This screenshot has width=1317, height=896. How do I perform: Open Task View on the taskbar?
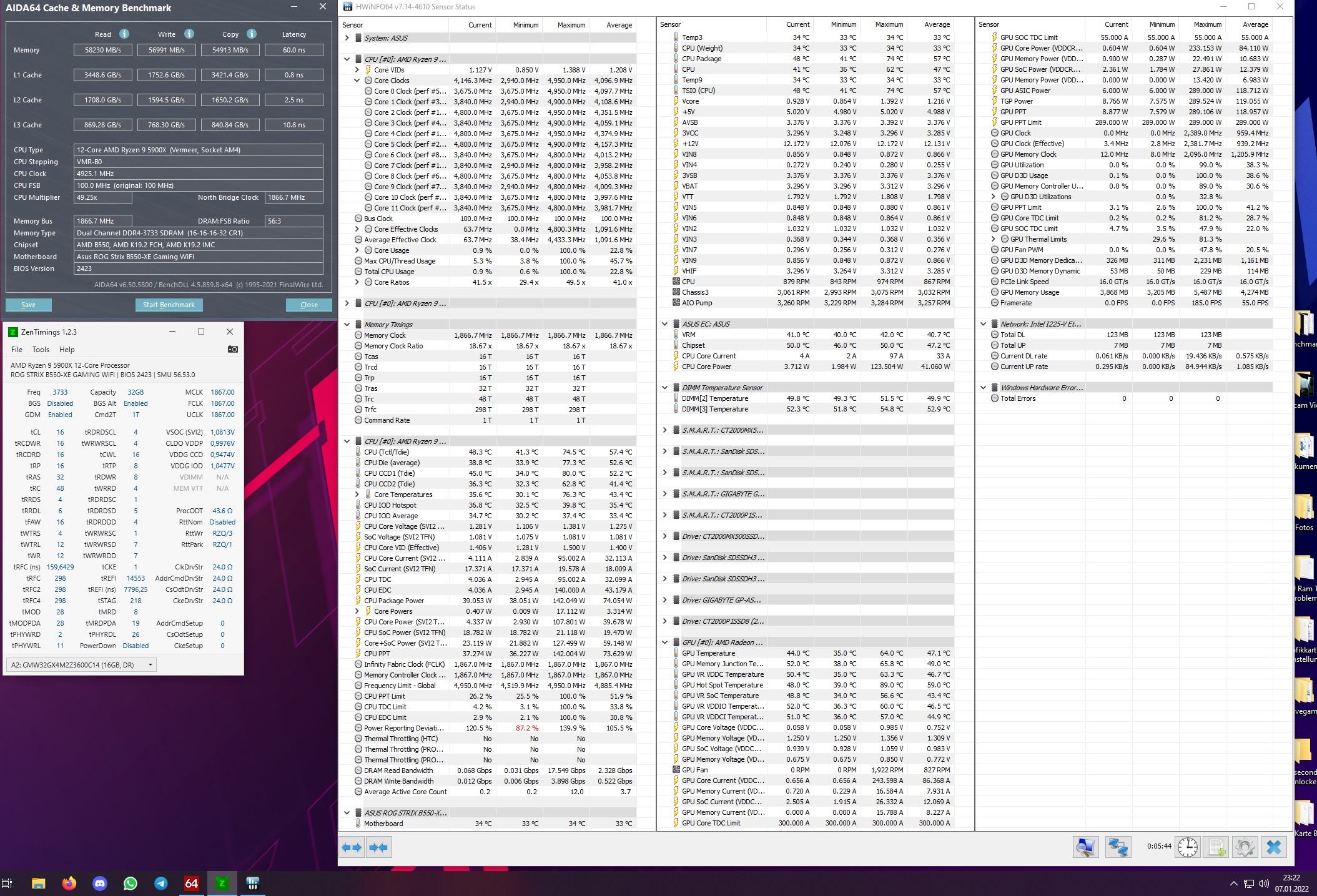coord(7,883)
